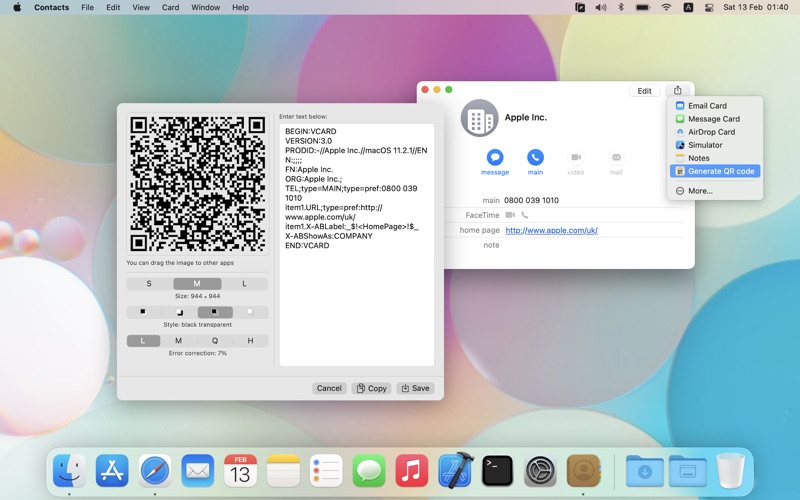
Task: Choose the first QR style option
Action: tap(143, 312)
